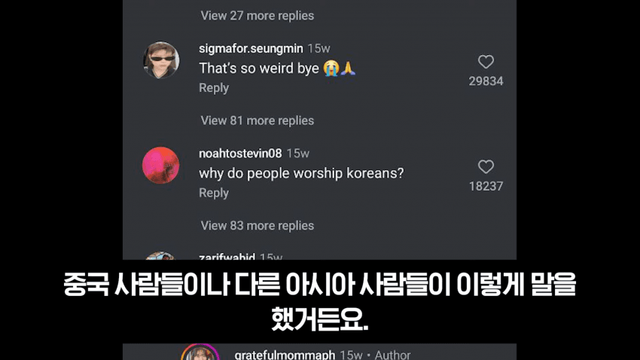
Task: Click the gratefulmommaph story-ring avatar
Action: (200, 352)
